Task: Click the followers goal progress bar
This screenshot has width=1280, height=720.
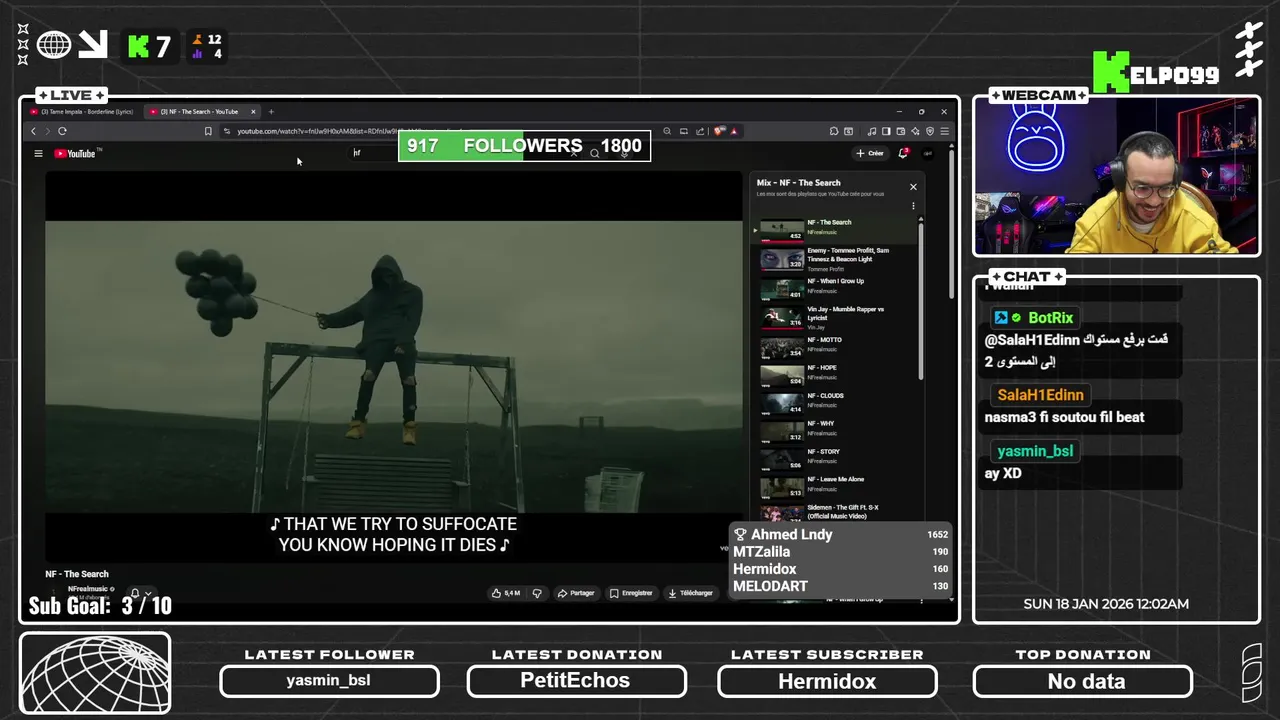Action: click(x=525, y=146)
